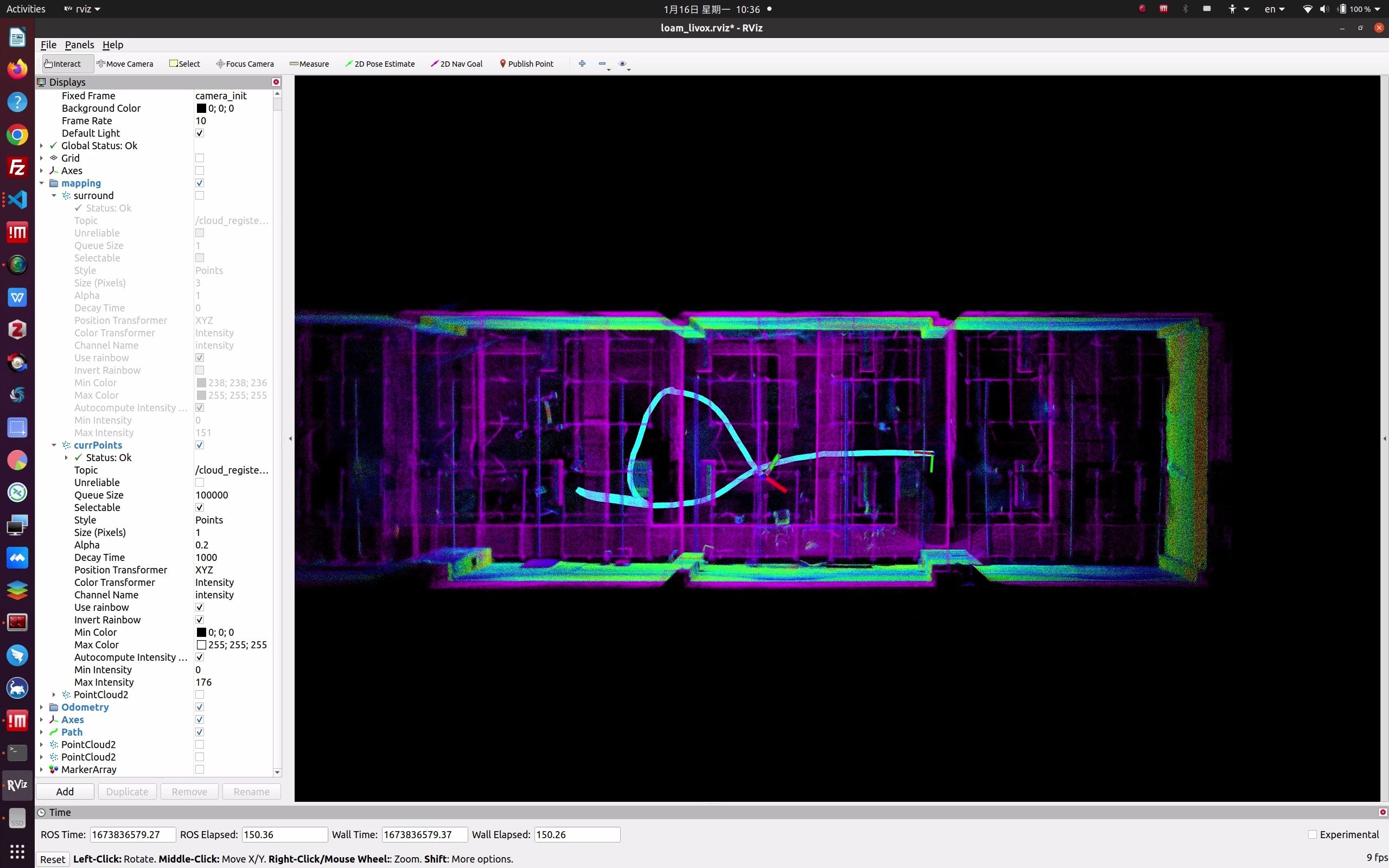
Task: Close the Displays panel
Action: pos(276,82)
